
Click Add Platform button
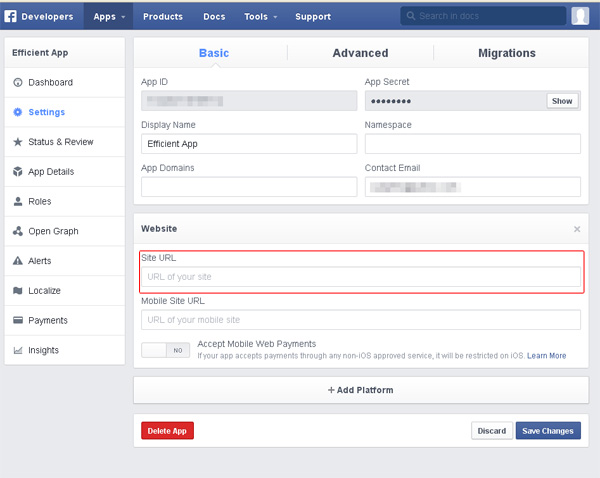click(x=361, y=390)
